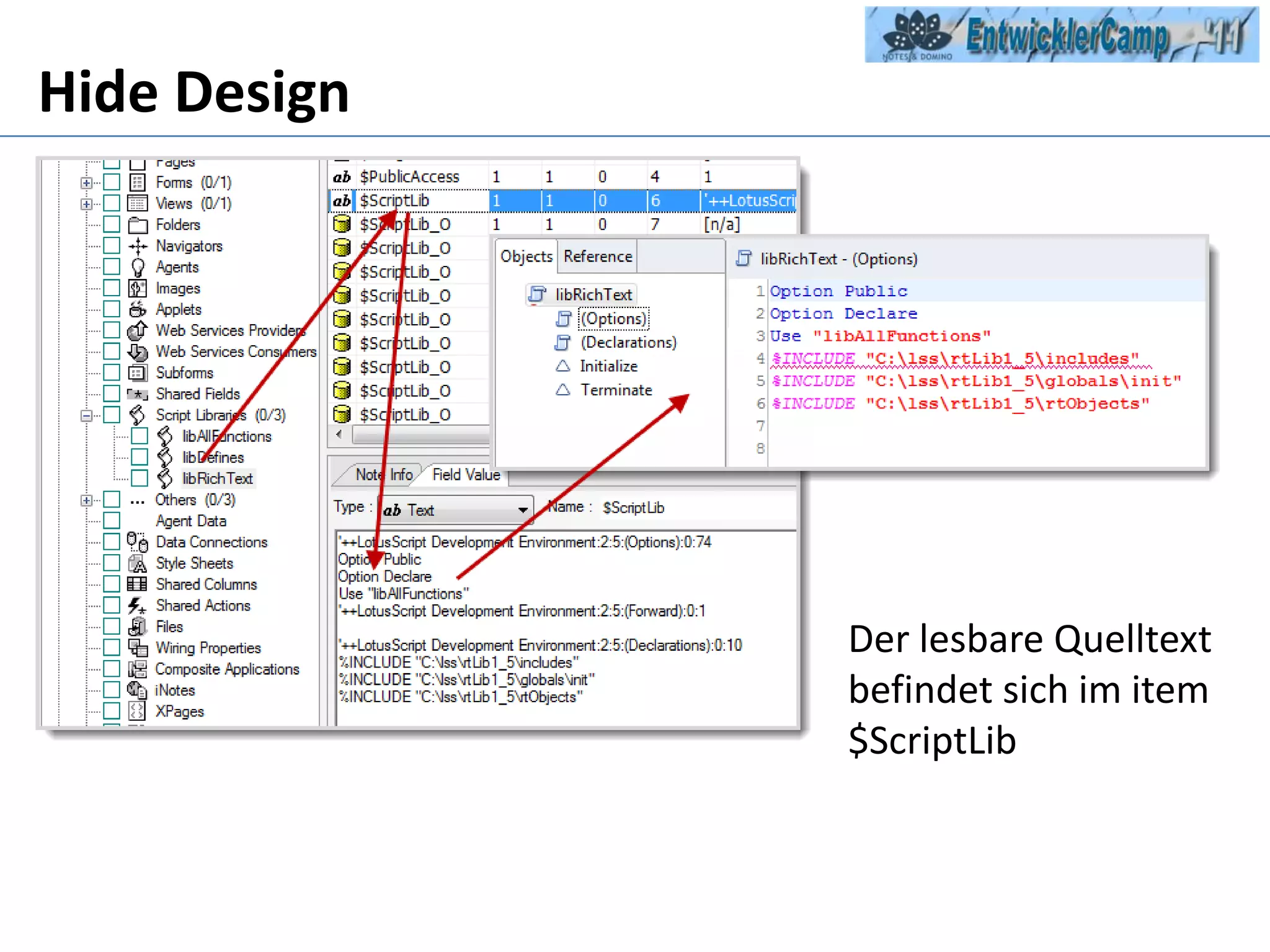Open the Field Value tab

tap(466, 475)
